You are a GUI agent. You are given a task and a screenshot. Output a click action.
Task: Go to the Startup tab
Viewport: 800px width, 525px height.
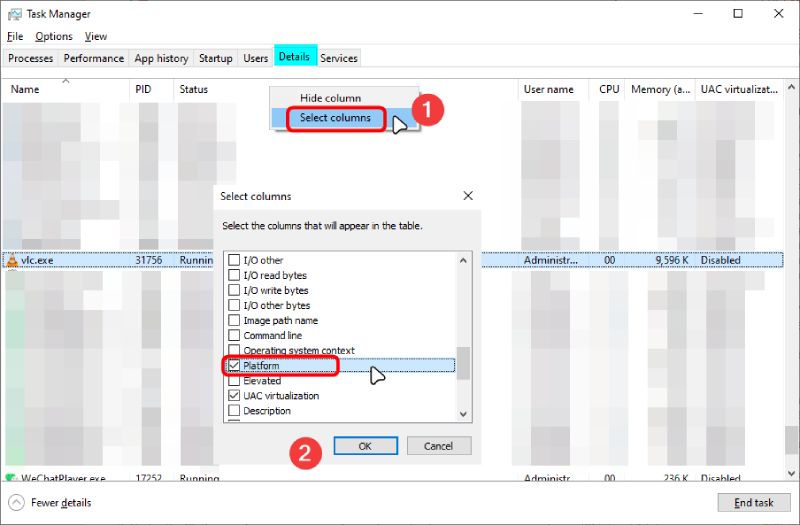[x=215, y=58]
